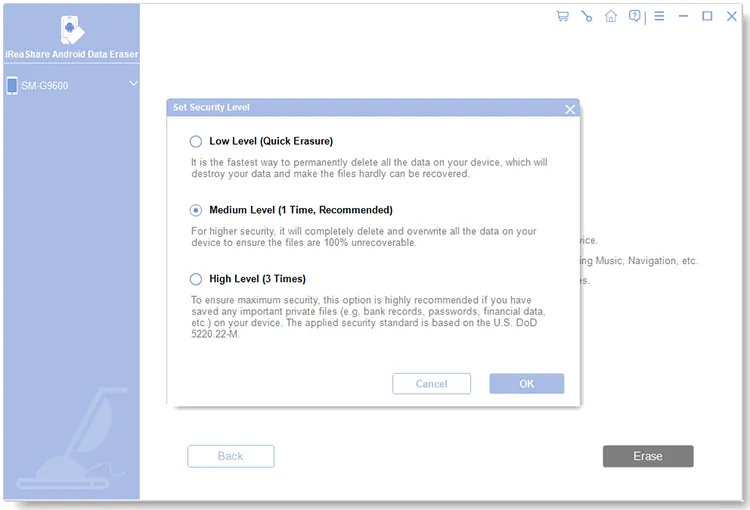
Task: Close the main application window
Action: click(x=731, y=16)
